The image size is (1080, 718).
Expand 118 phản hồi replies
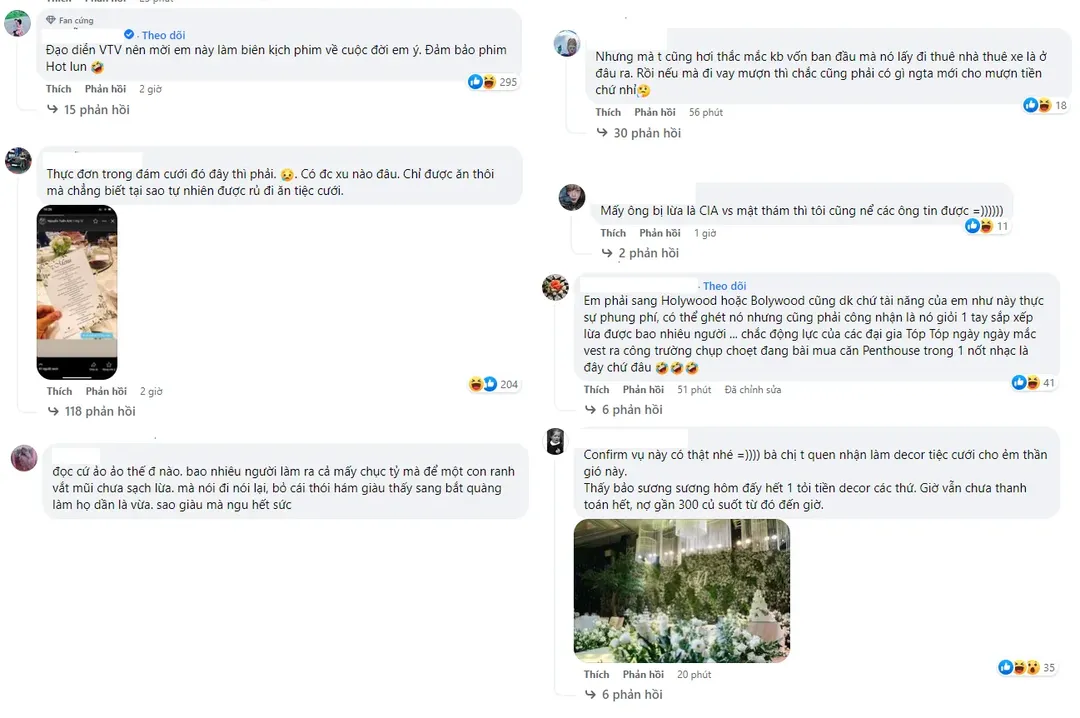point(100,412)
